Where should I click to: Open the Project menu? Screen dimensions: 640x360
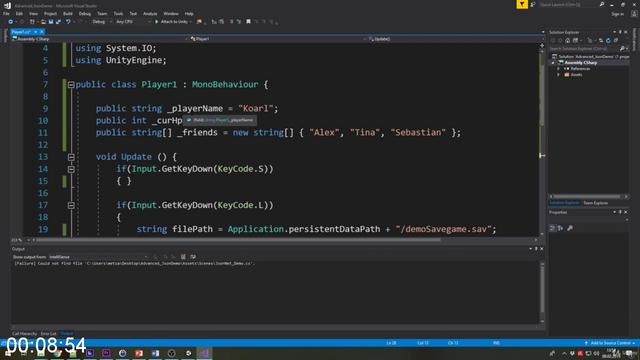50,14
